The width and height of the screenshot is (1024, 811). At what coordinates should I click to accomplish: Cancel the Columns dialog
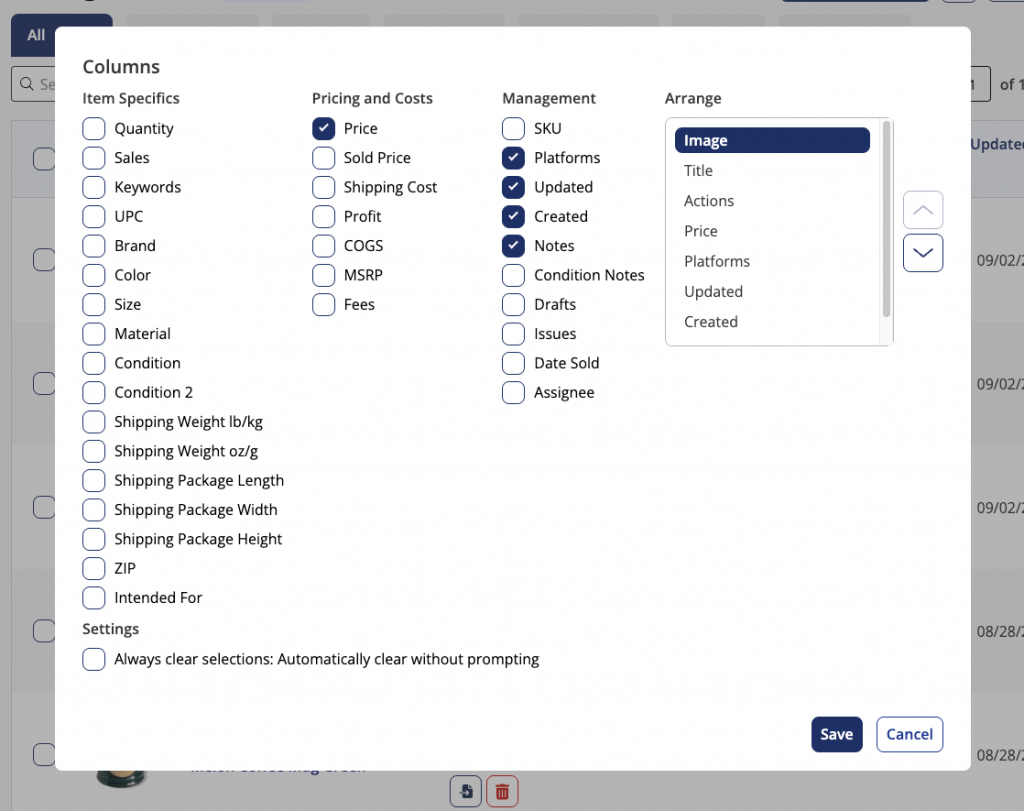click(x=909, y=735)
